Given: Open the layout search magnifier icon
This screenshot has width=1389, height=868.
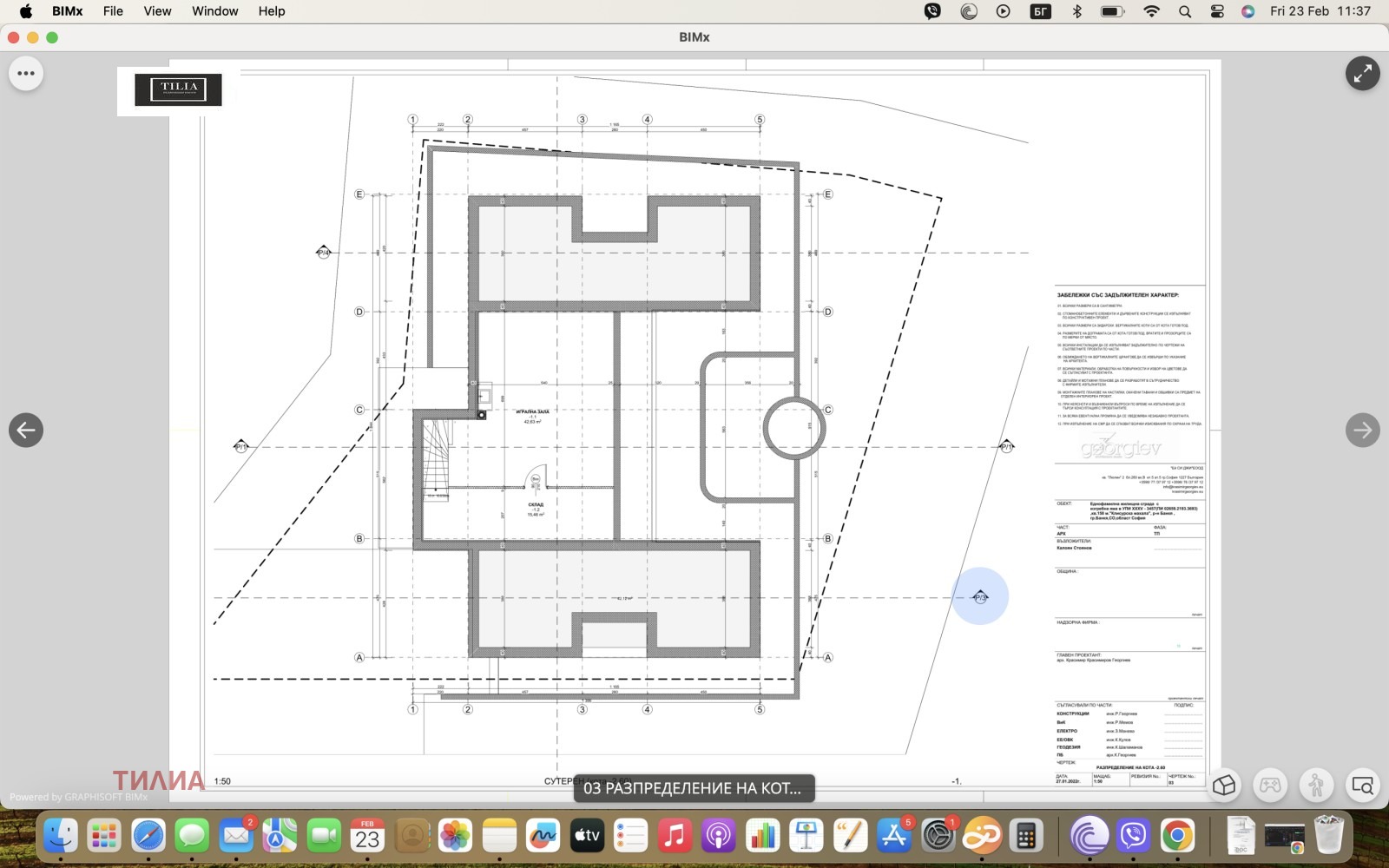Looking at the screenshot, I should (1362, 786).
